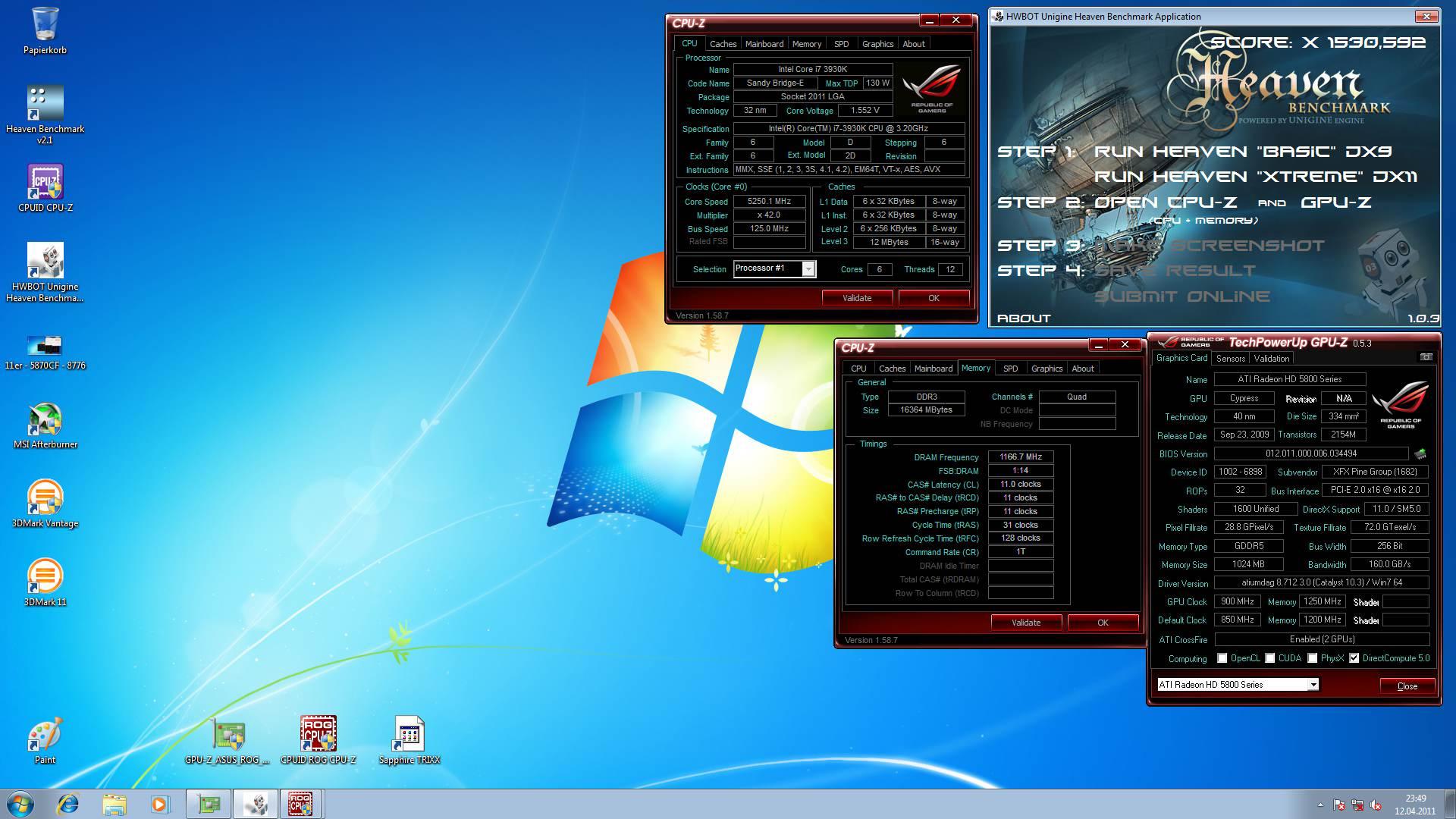Open GPU-Z_ASUS_ROG desktop icon

[x=227, y=740]
